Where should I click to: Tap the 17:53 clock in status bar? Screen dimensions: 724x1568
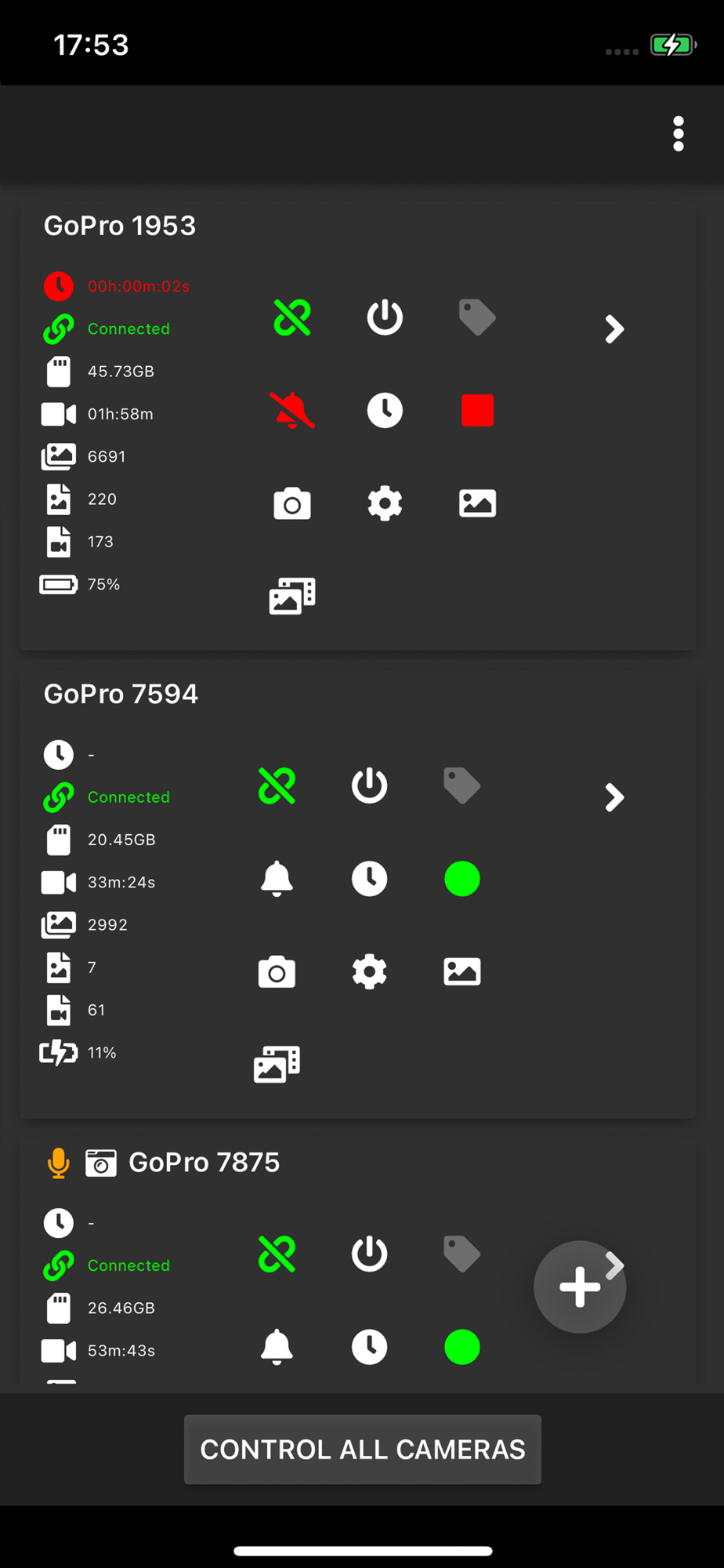tap(91, 45)
